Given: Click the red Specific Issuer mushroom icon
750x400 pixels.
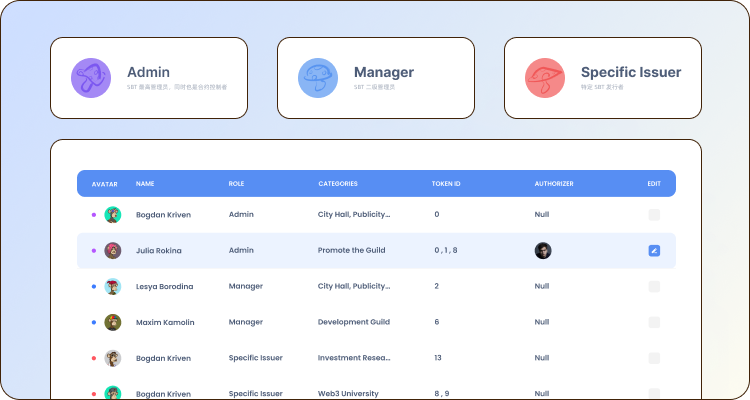Looking at the screenshot, I should [x=545, y=78].
